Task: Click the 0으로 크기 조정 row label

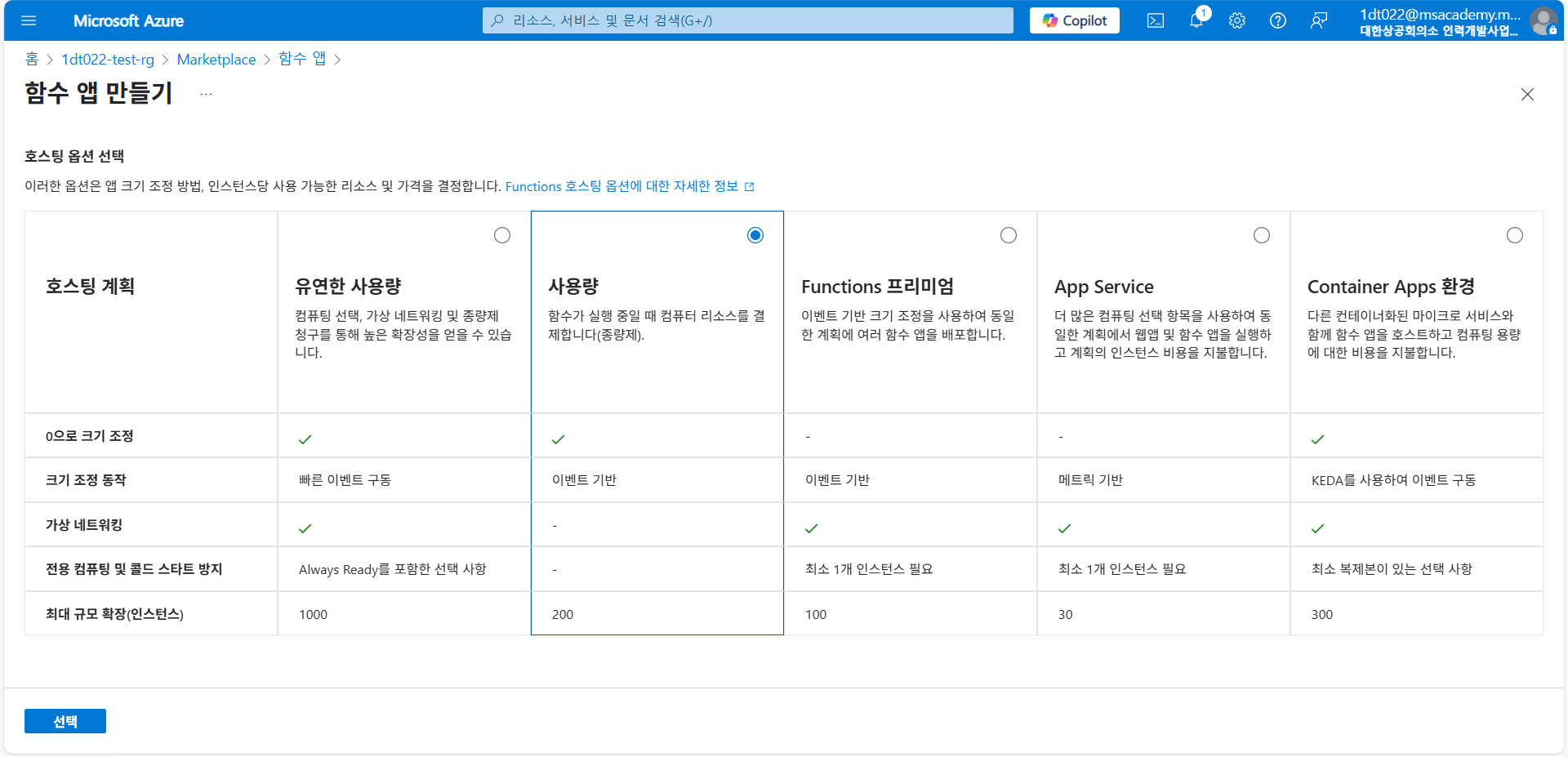Action: click(90, 436)
